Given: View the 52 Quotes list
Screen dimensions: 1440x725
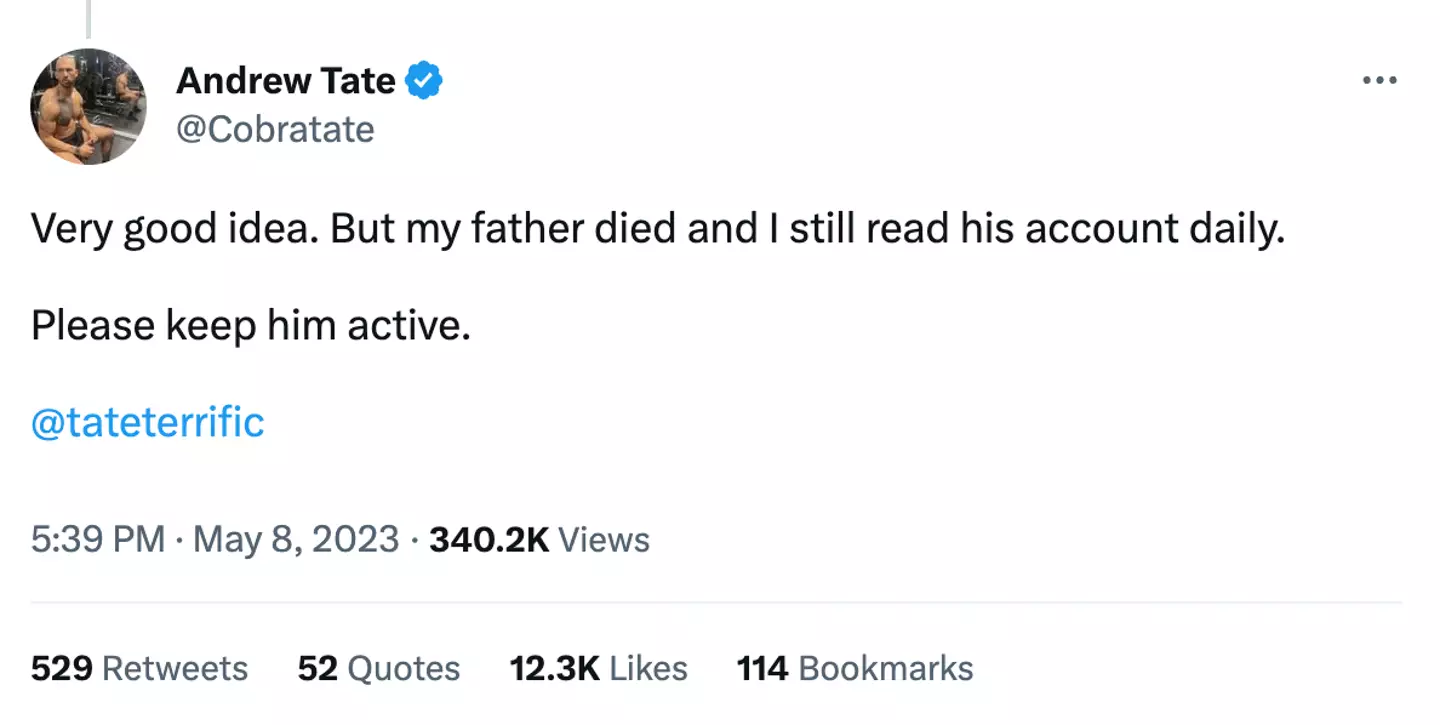Looking at the screenshot, I should point(379,668).
